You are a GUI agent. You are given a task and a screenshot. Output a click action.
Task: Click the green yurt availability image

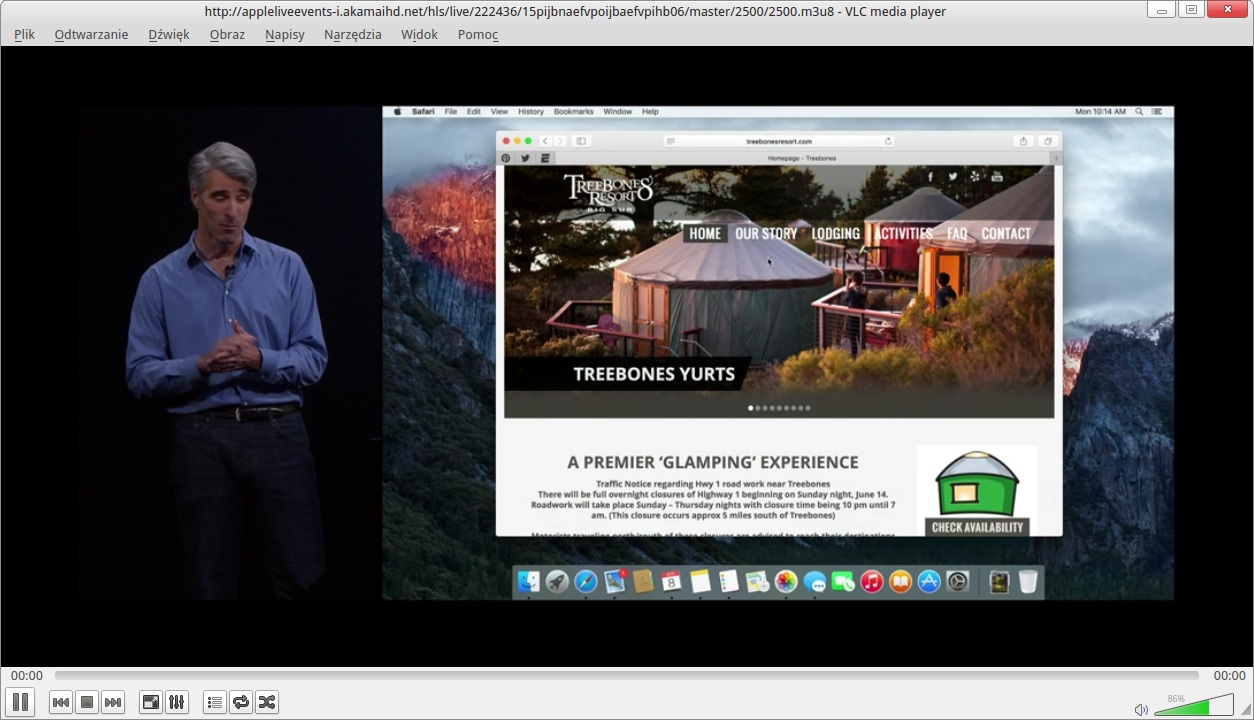(977, 483)
